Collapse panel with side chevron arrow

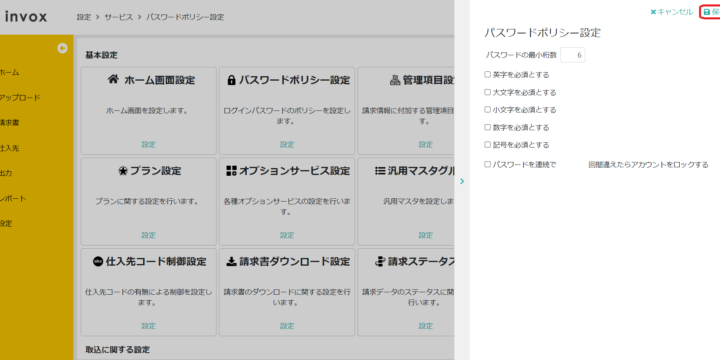[462, 181]
